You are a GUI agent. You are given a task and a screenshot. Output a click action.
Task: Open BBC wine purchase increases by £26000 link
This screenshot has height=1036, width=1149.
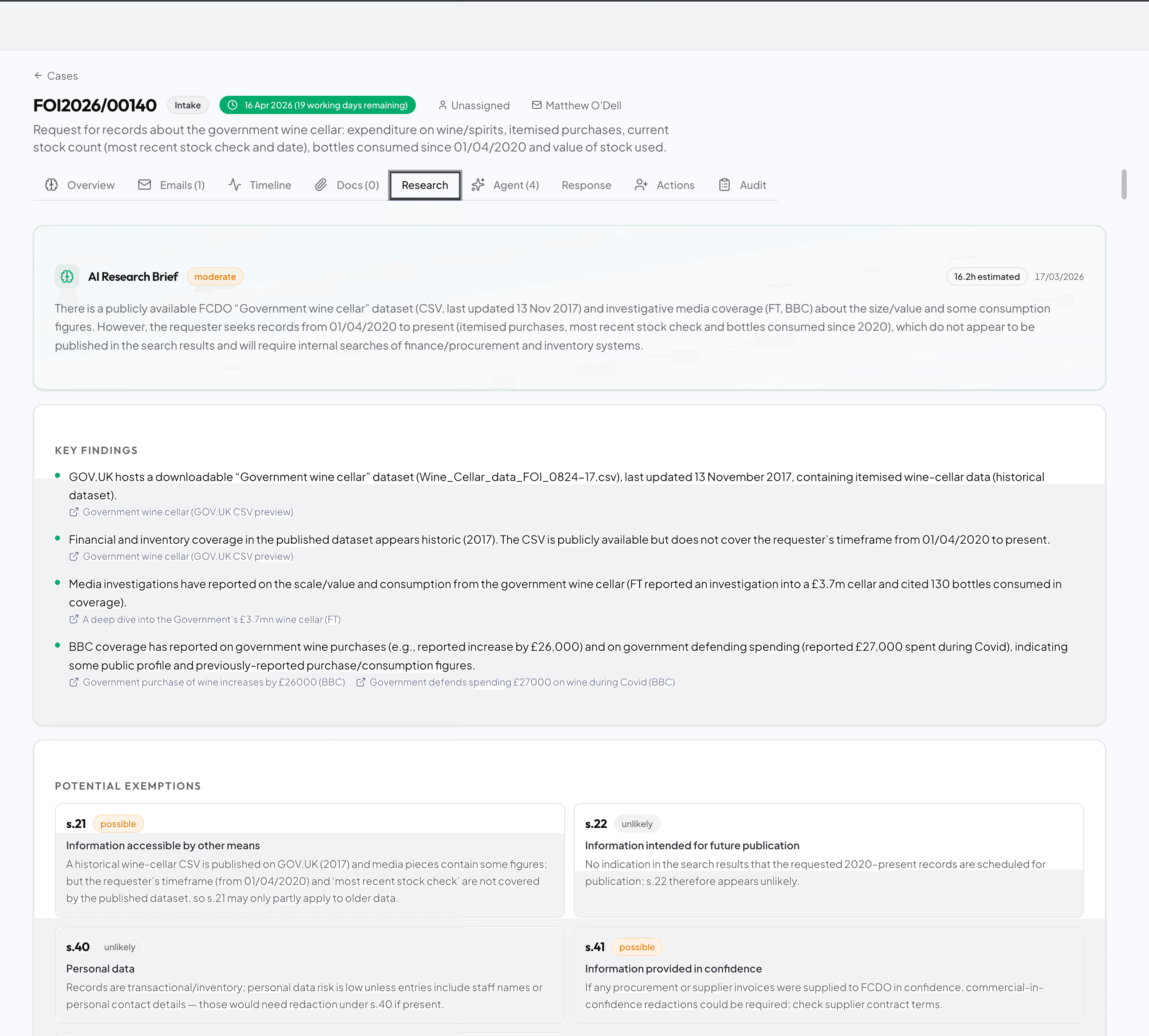(213, 682)
